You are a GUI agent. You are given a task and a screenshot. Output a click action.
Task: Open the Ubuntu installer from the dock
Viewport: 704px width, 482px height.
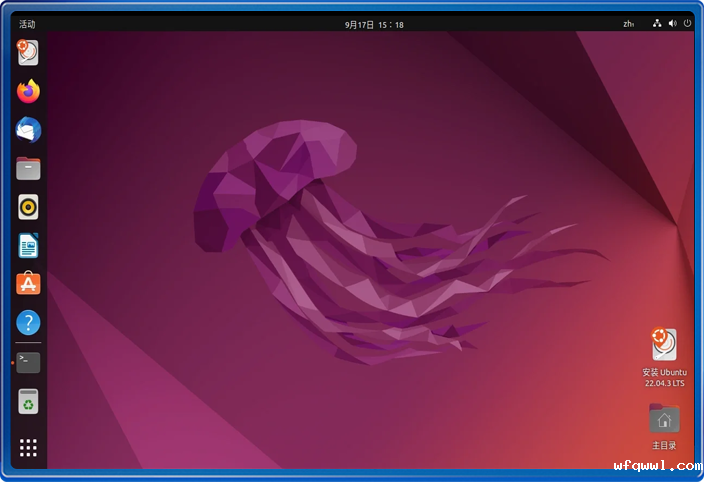28,52
